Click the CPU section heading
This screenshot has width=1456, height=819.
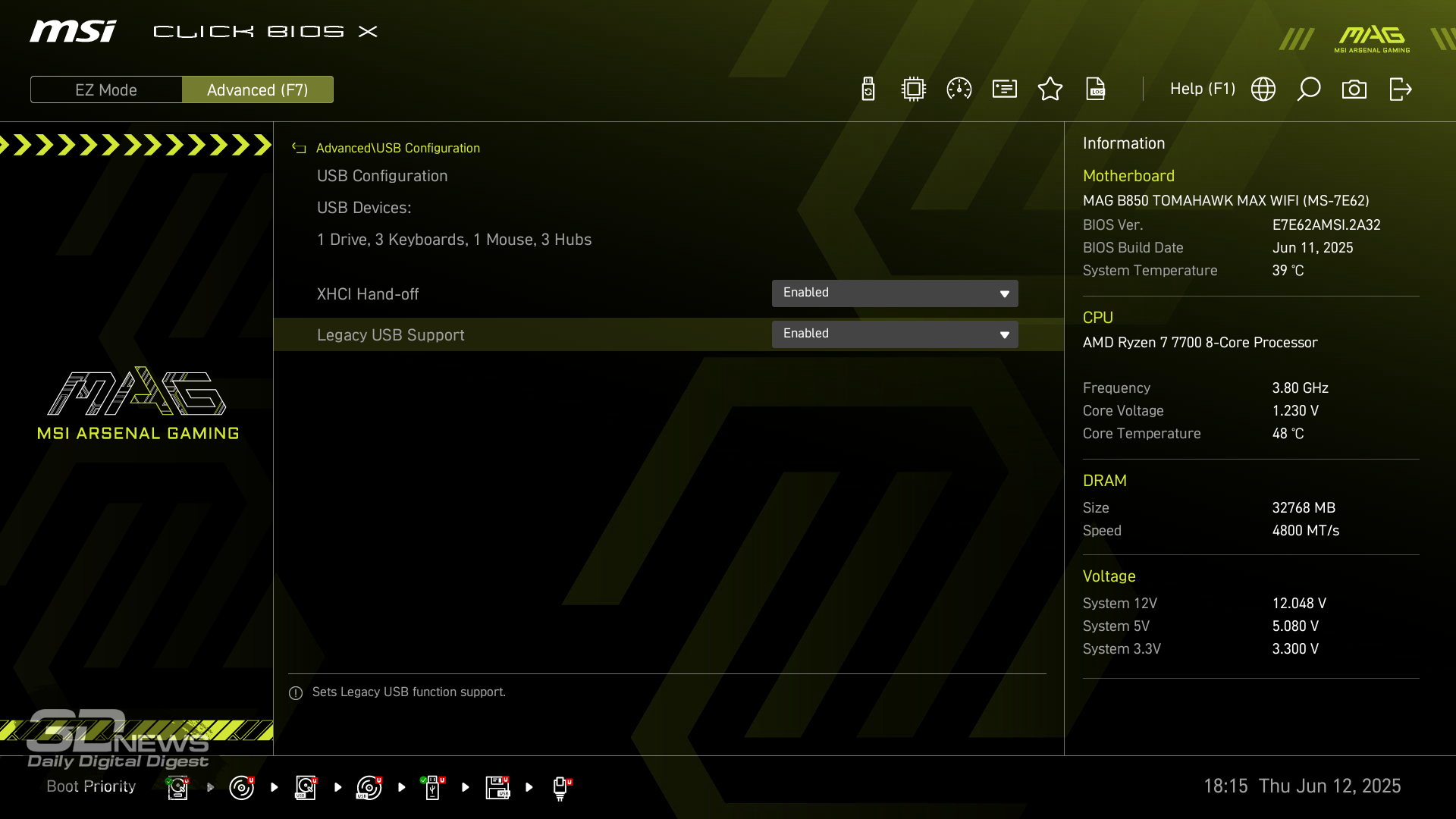[x=1098, y=318]
